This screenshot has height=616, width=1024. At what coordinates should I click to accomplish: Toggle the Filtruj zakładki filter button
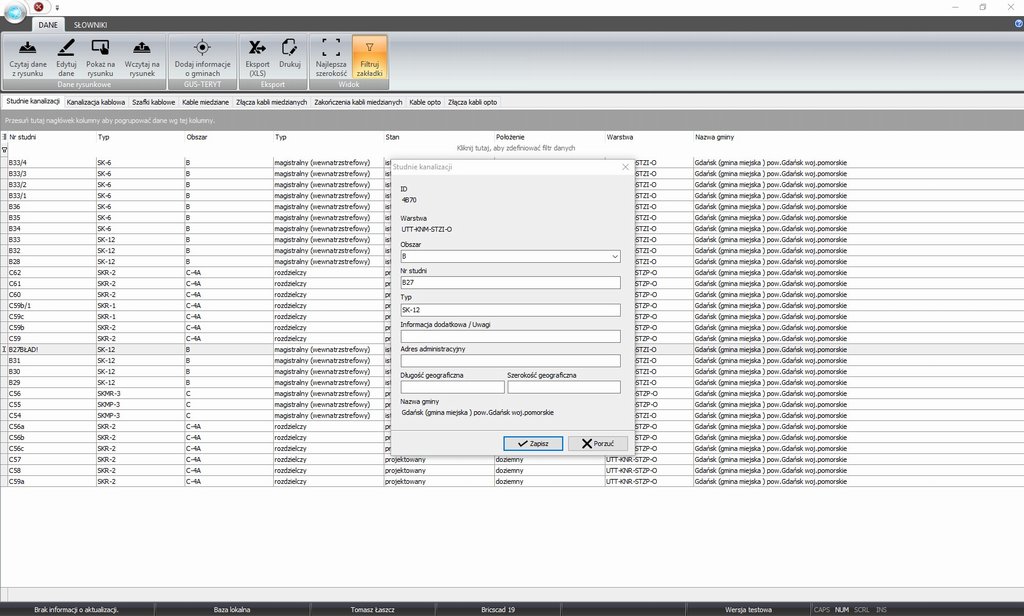369,48
